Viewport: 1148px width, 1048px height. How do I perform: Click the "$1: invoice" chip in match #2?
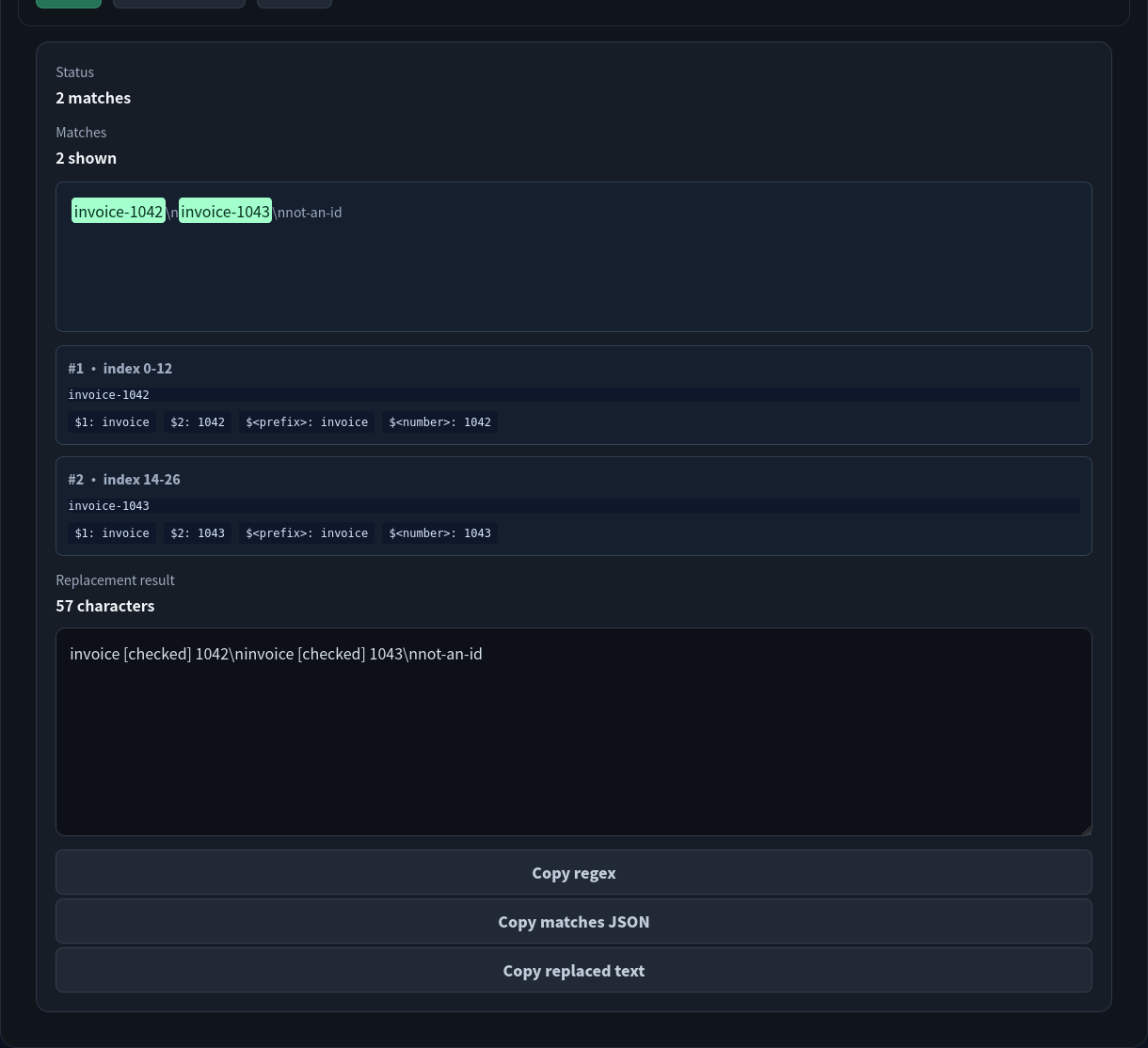pos(112,533)
